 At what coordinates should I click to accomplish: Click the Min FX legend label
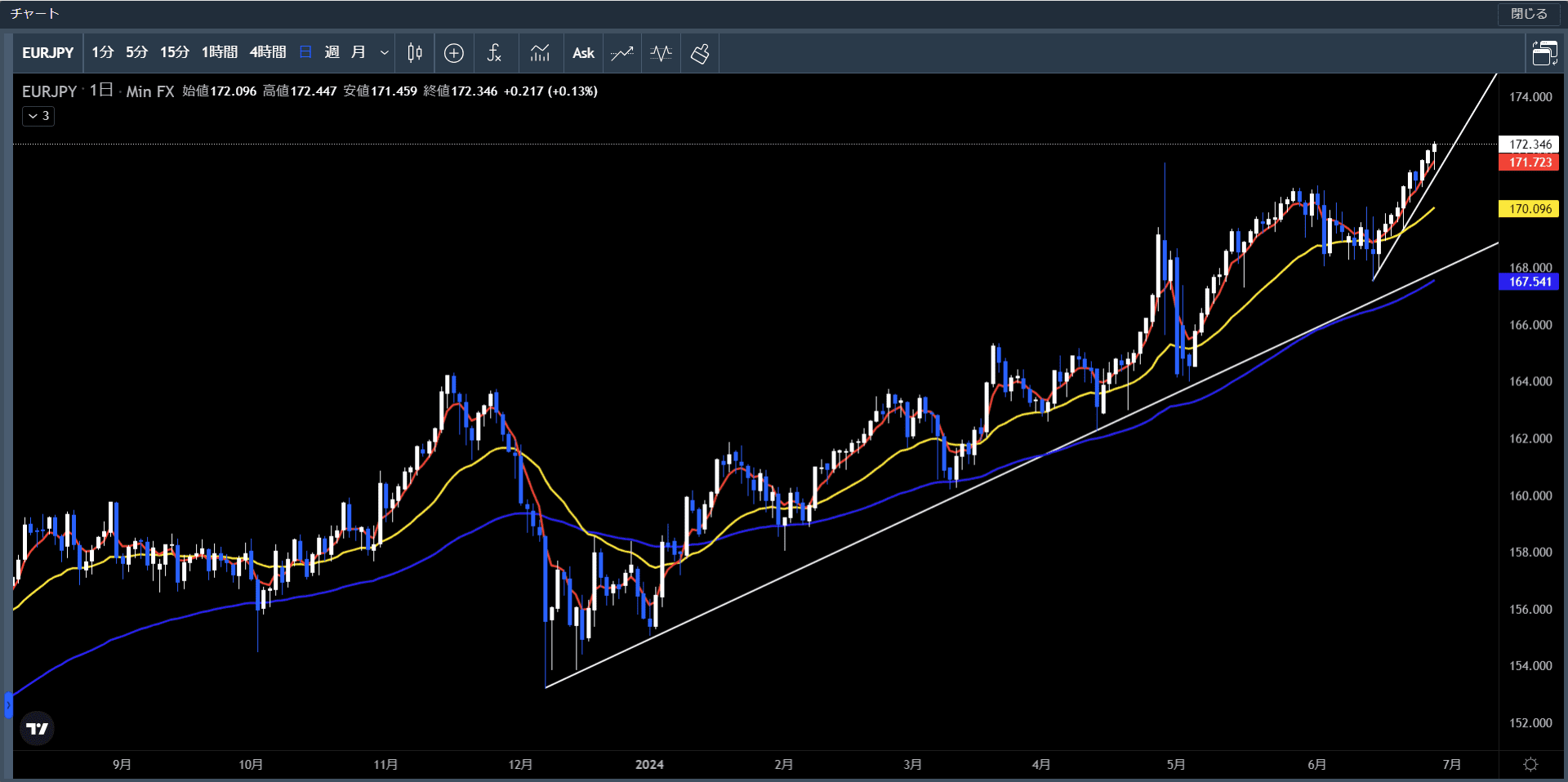[150, 92]
